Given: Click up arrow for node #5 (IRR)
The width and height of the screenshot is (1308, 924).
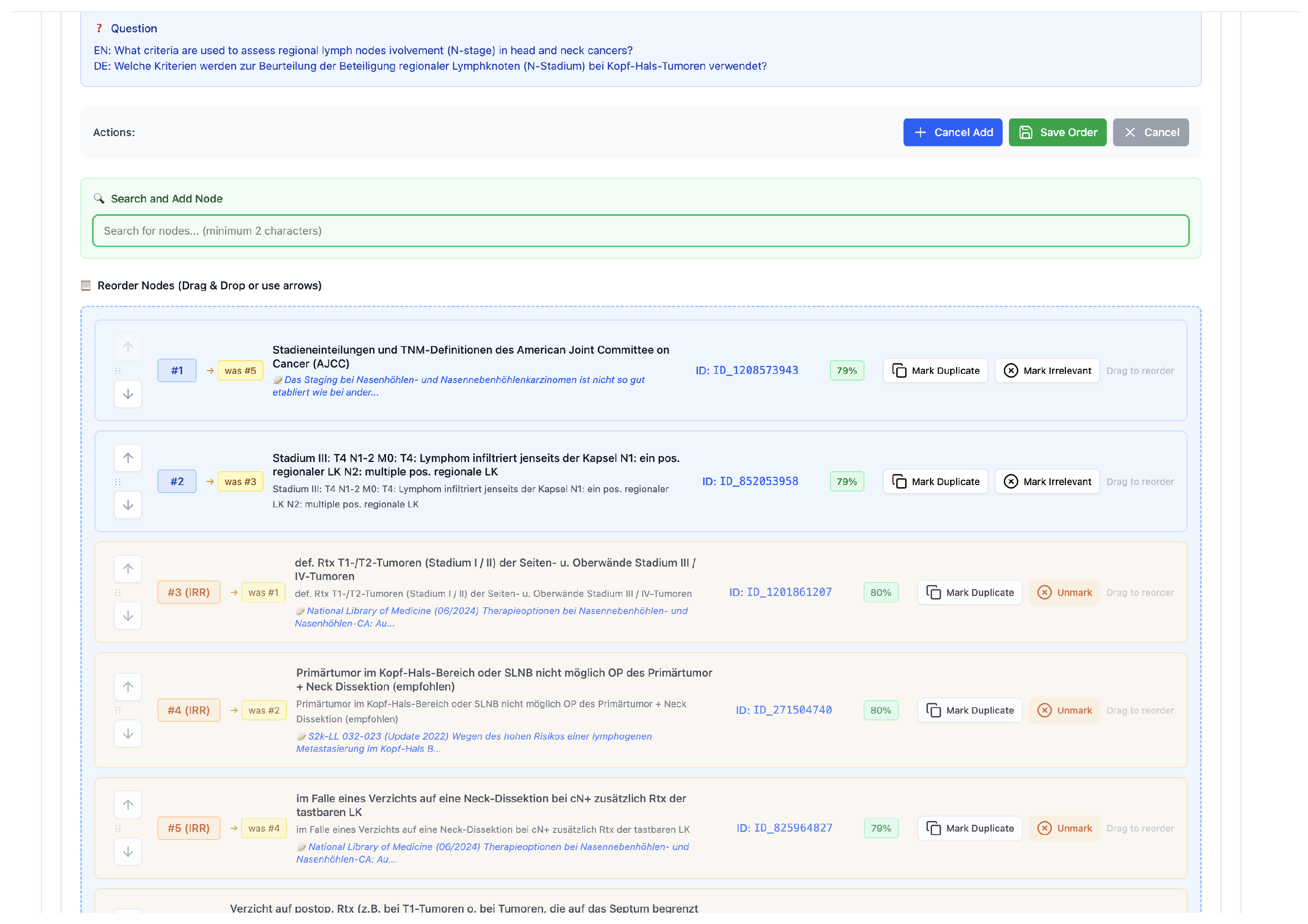Looking at the screenshot, I should pyautogui.click(x=128, y=804).
